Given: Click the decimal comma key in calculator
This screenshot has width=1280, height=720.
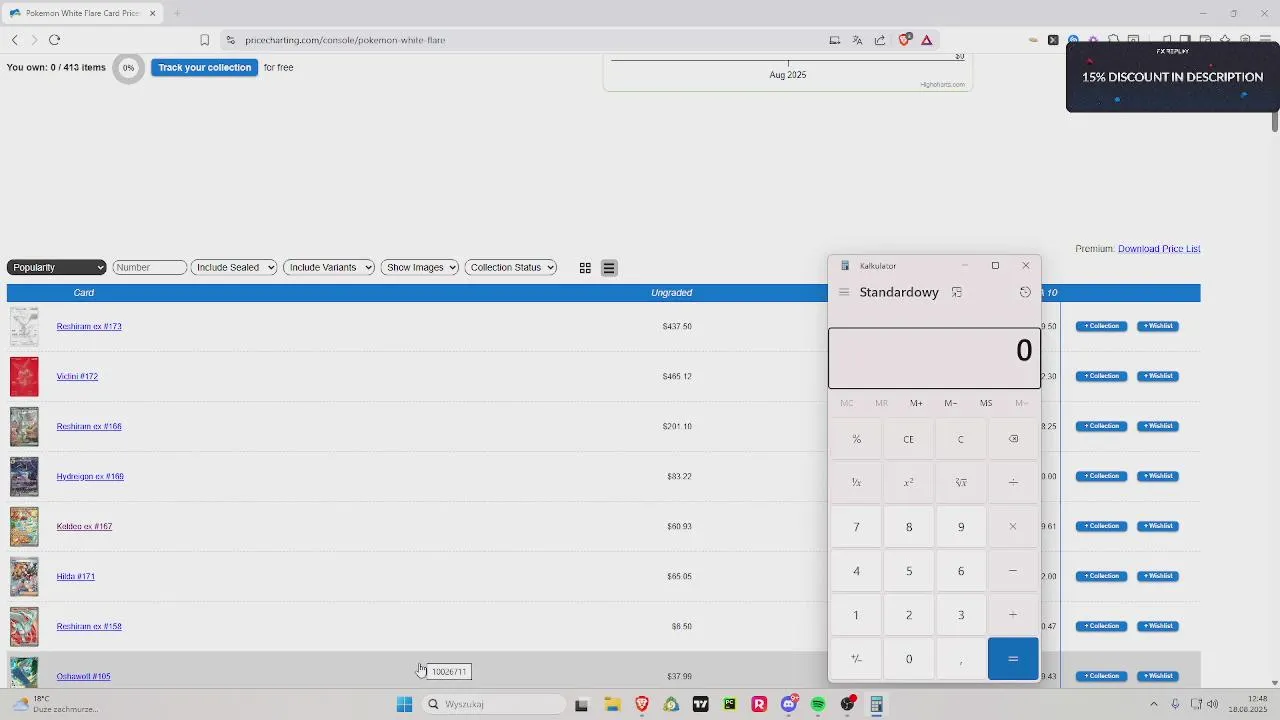Looking at the screenshot, I should [961, 659].
